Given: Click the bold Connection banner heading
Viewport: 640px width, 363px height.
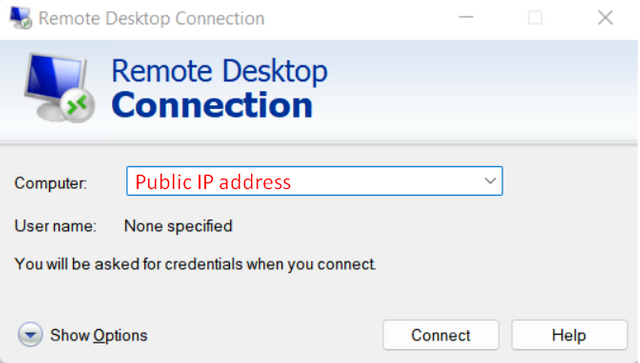Looking at the screenshot, I should [212, 105].
